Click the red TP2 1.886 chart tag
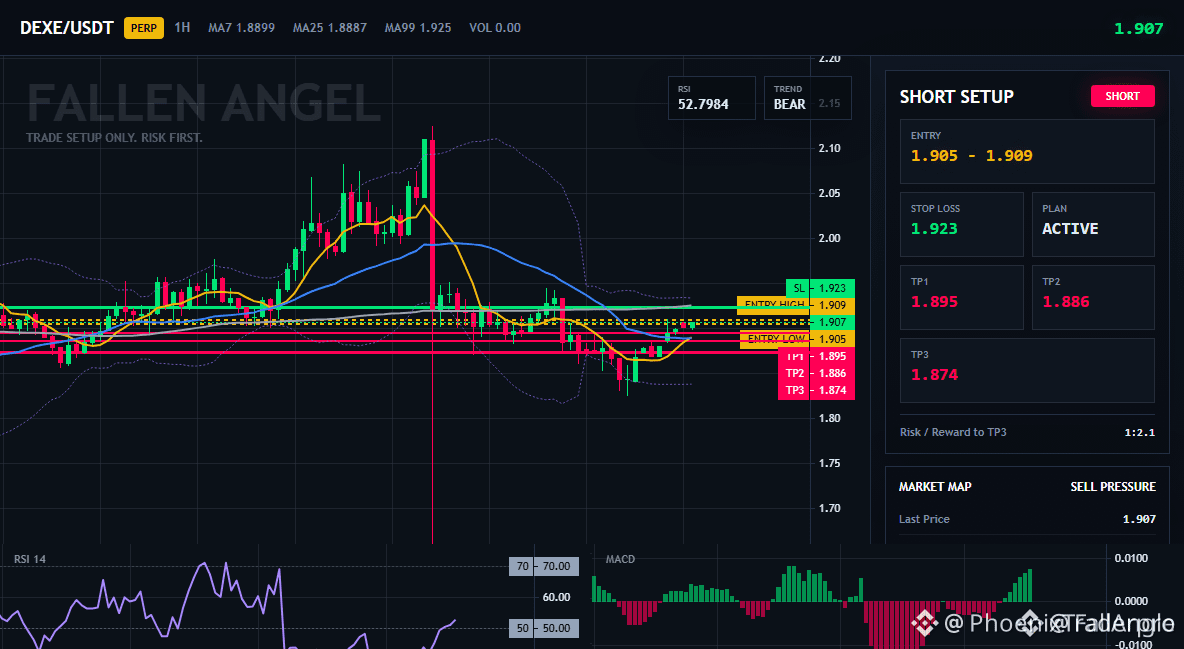 tap(816, 373)
